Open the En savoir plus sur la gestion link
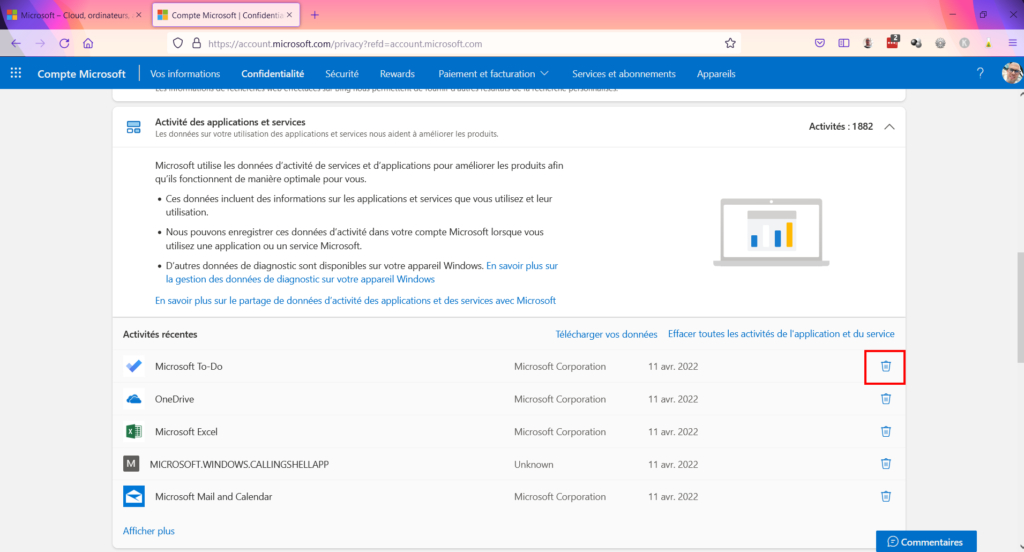The image size is (1024, 552). pyautogui.click(x=362, y=272)
